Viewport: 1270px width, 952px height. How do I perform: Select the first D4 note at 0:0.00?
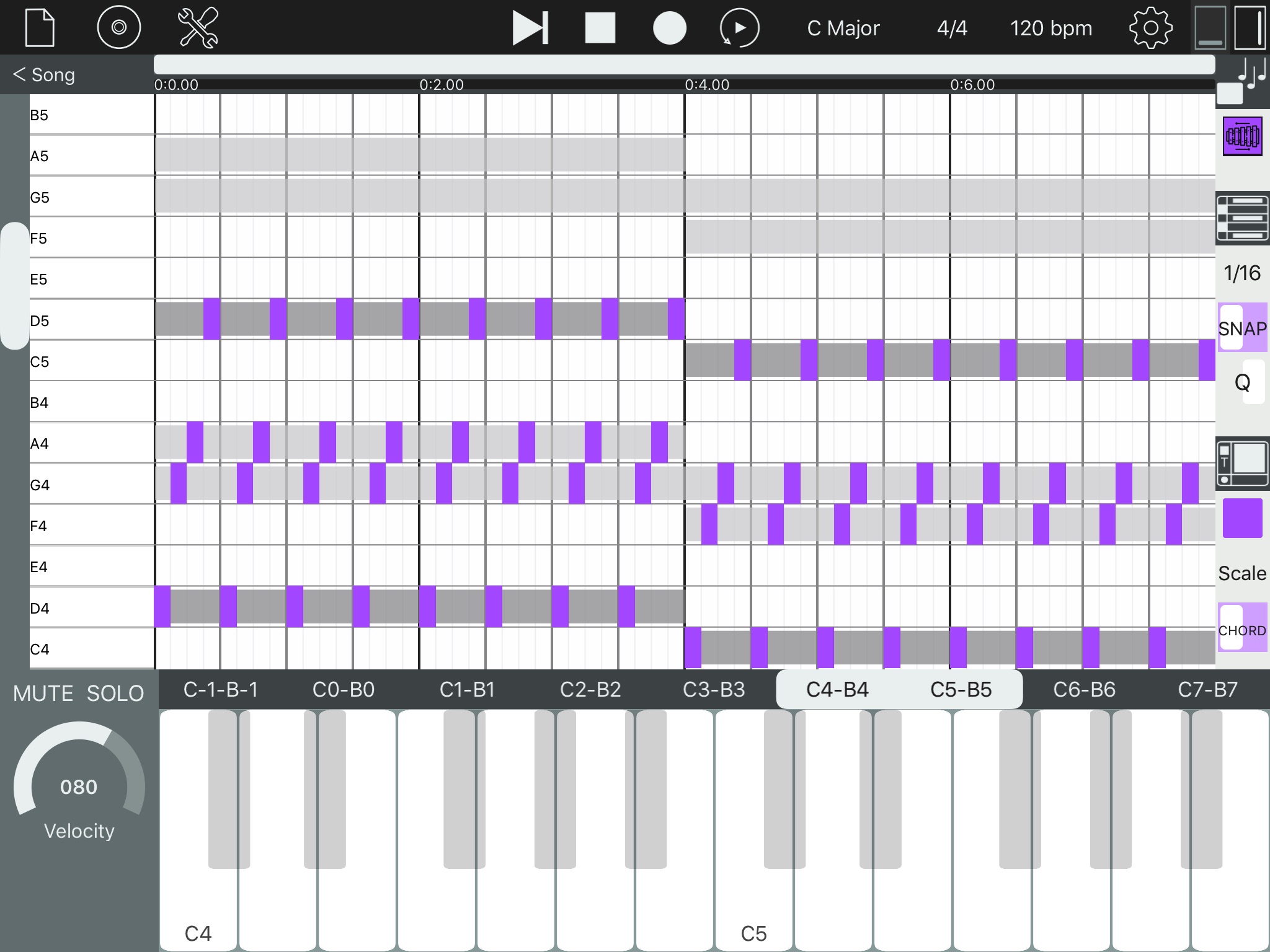[162, 606]
